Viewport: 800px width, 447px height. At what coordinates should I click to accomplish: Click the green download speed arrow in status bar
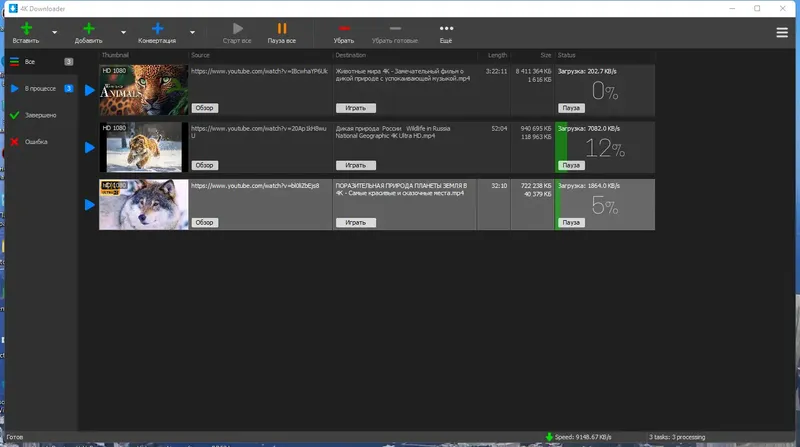click(x=549, y=437)
